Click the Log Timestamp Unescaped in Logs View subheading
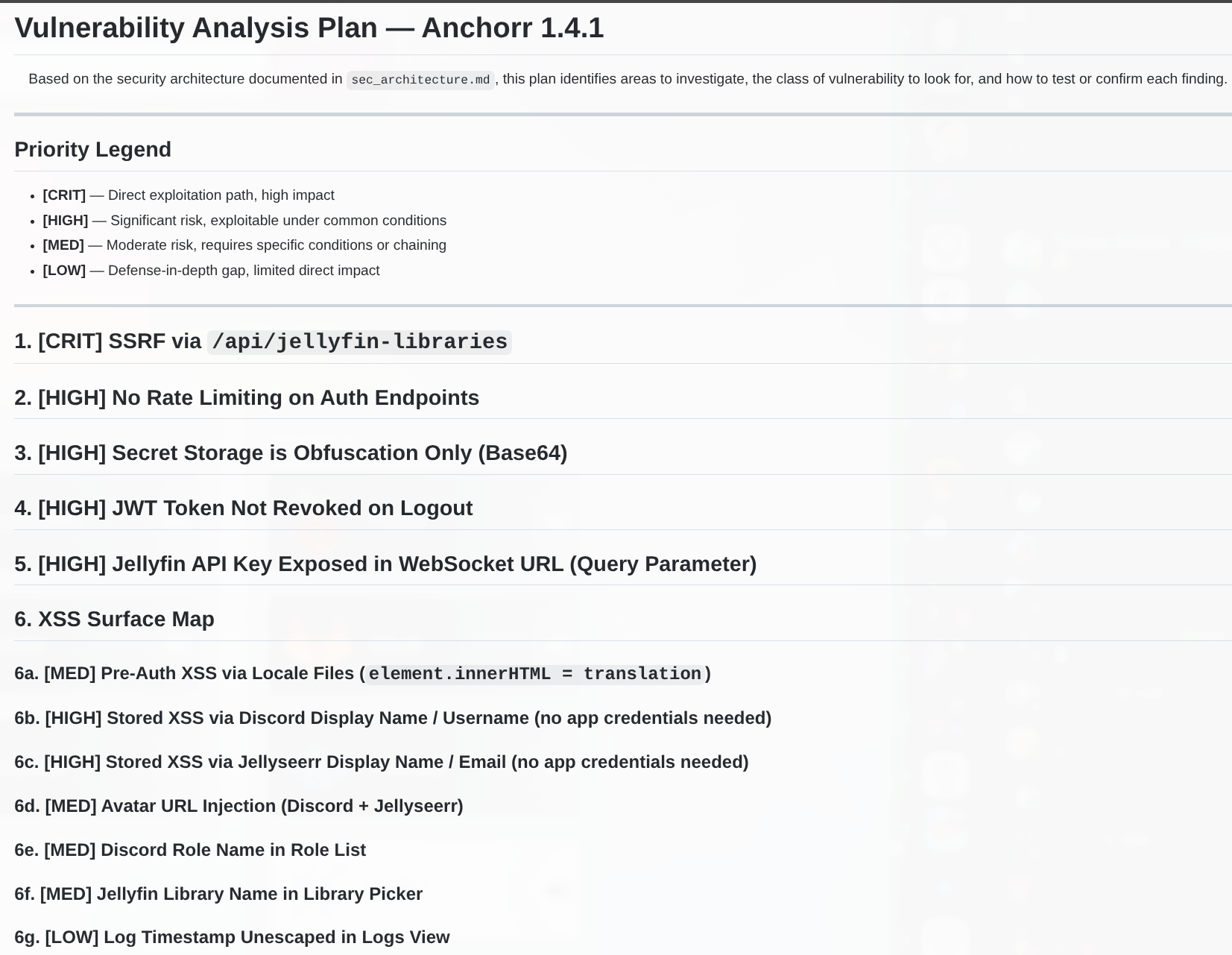 232,937
